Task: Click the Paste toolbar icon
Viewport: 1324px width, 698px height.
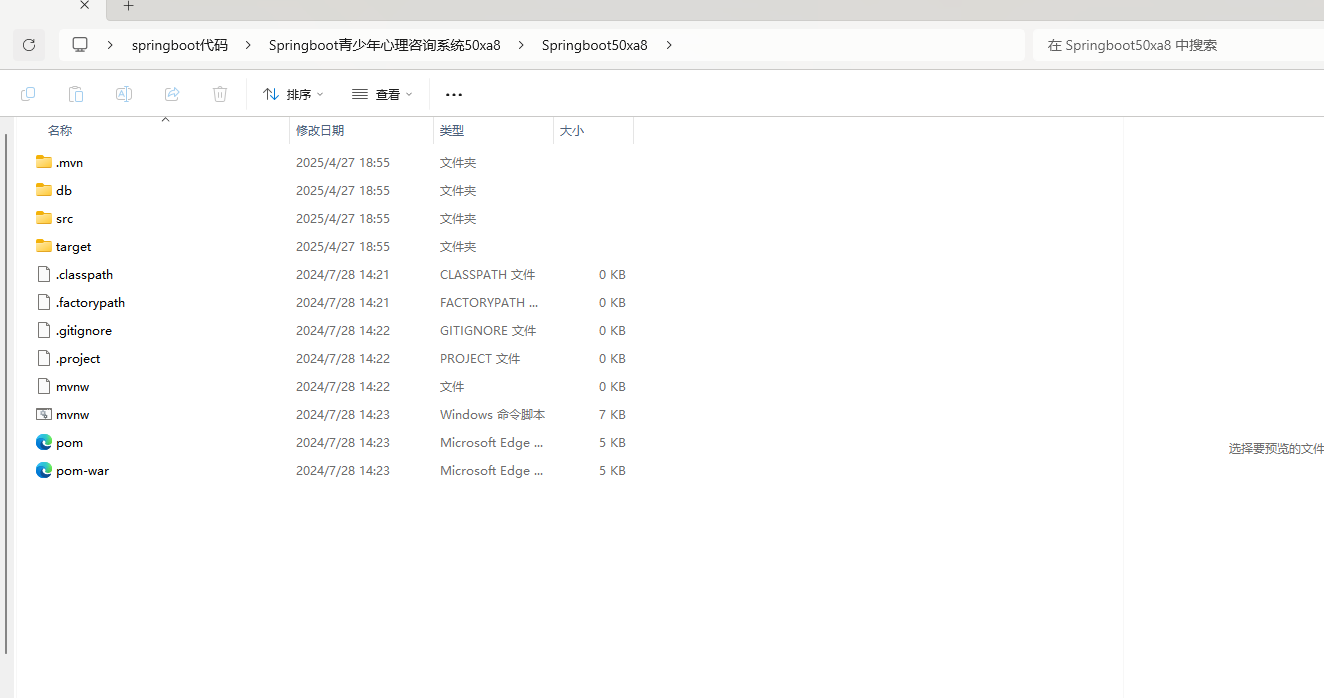Action: (x=76, y=94)
